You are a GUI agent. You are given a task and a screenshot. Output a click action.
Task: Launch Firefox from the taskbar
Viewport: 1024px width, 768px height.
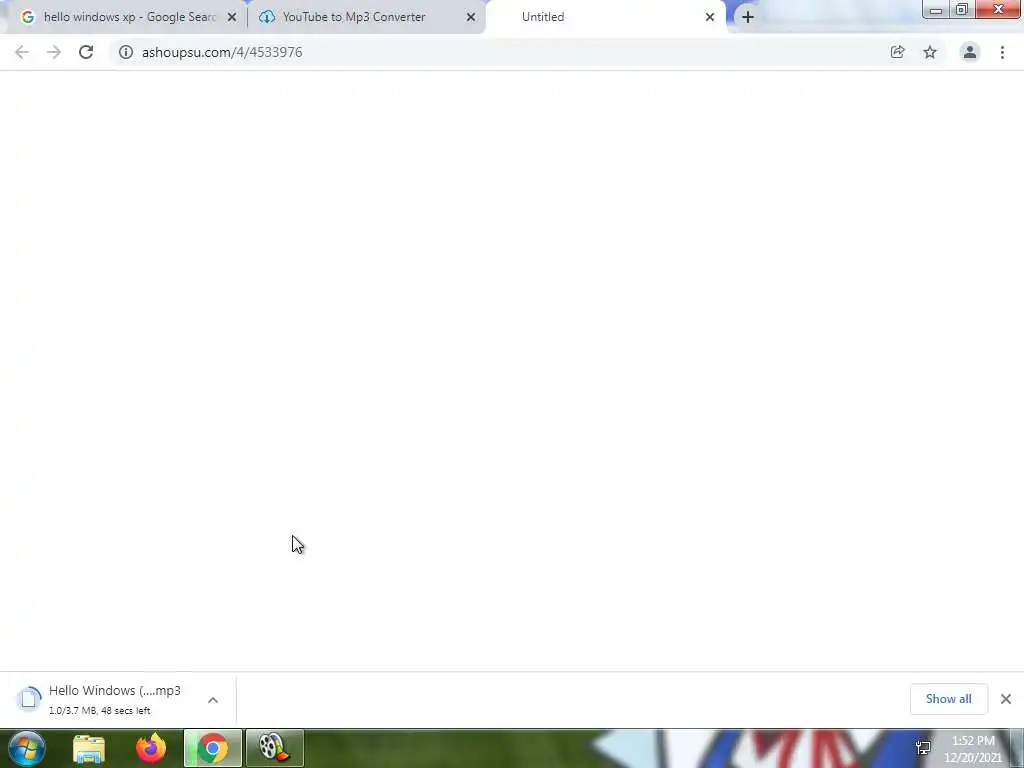[x=151, y=748]
